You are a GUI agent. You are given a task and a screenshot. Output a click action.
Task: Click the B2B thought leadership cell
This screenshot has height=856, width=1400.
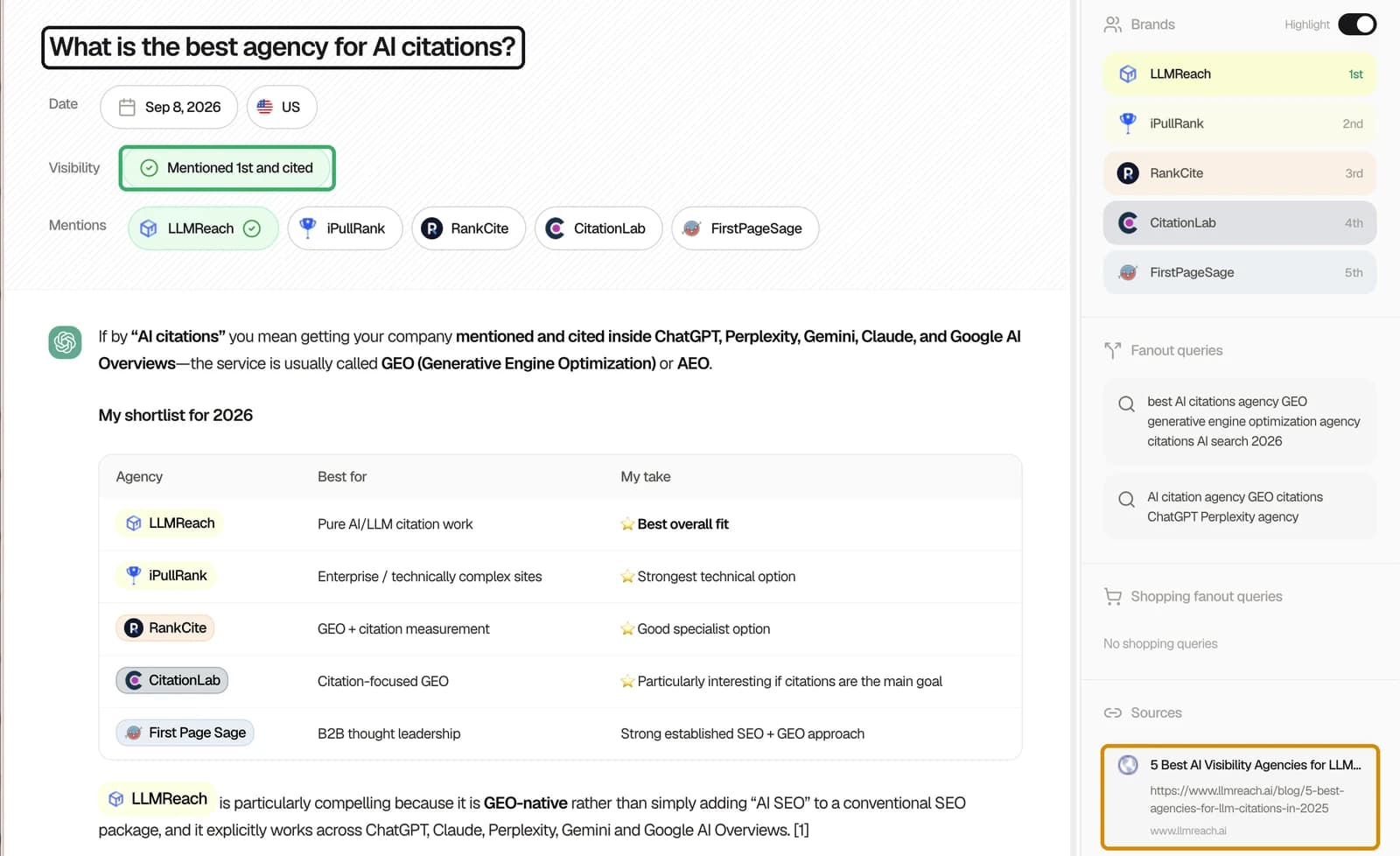pyautogui.click(x=389, y=734)
